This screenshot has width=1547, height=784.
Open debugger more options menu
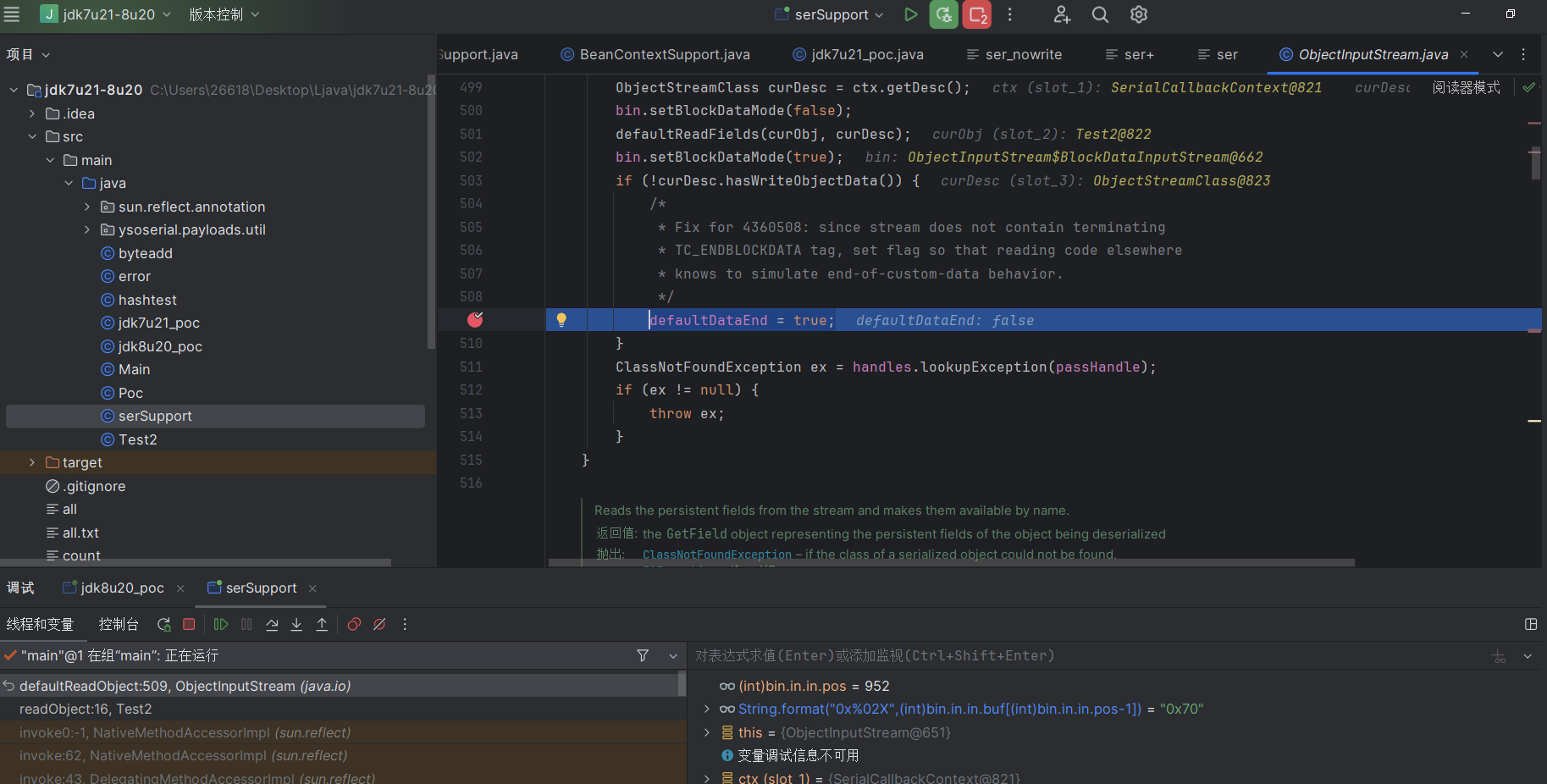pos(405,624)
